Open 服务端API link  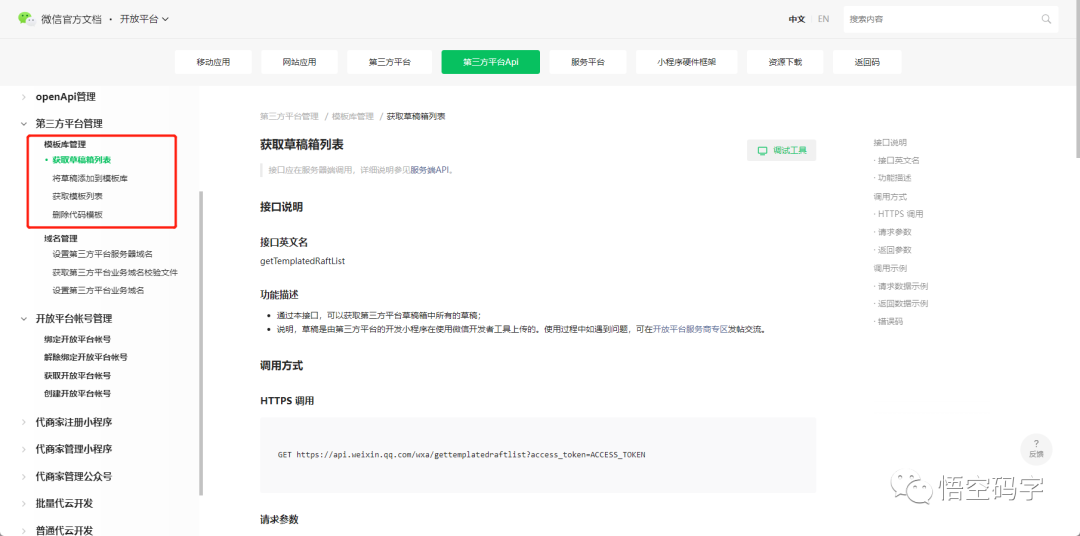(x=431, y=170)
